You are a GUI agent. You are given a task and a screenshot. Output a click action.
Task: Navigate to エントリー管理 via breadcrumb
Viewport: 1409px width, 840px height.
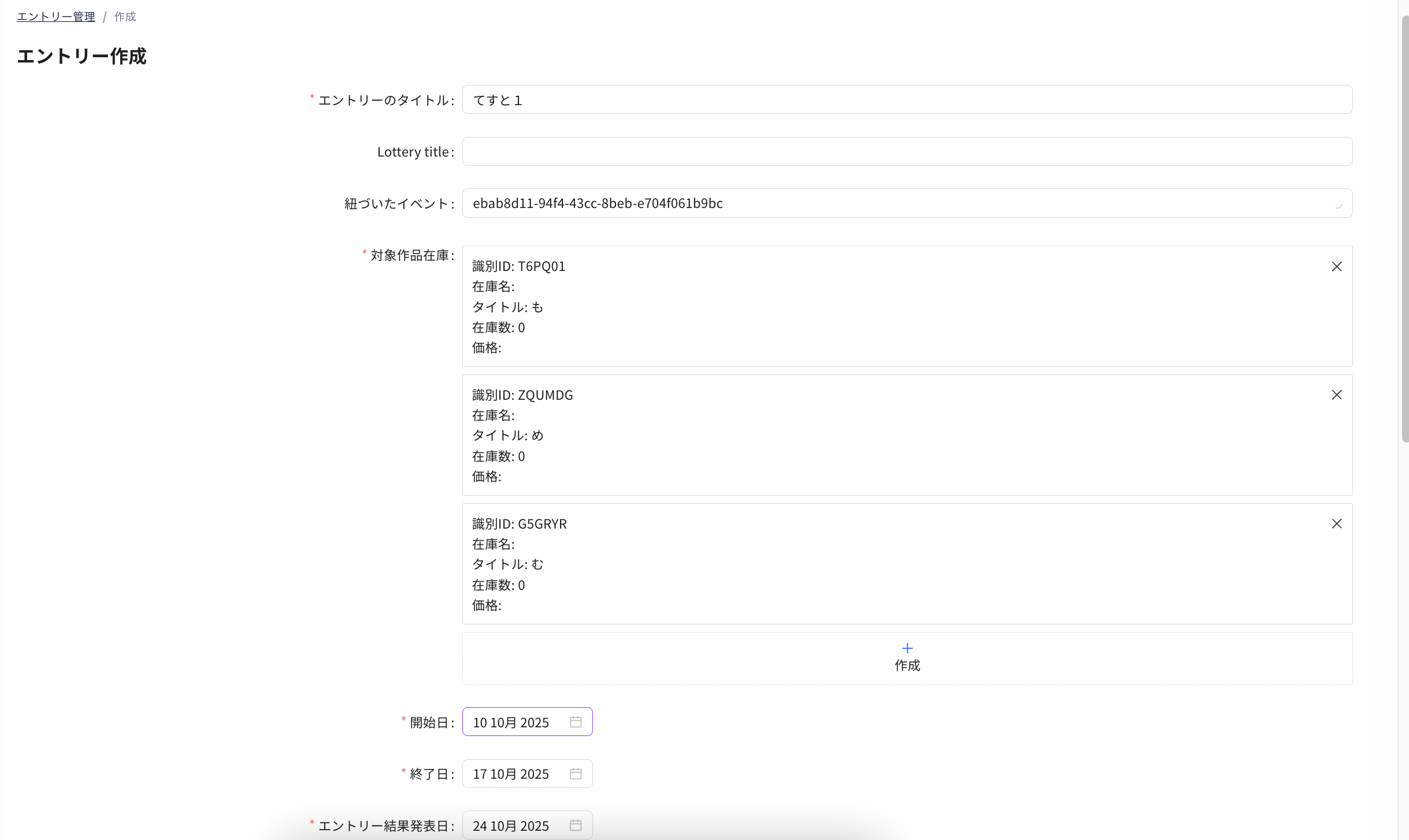[x=55, y=16]
